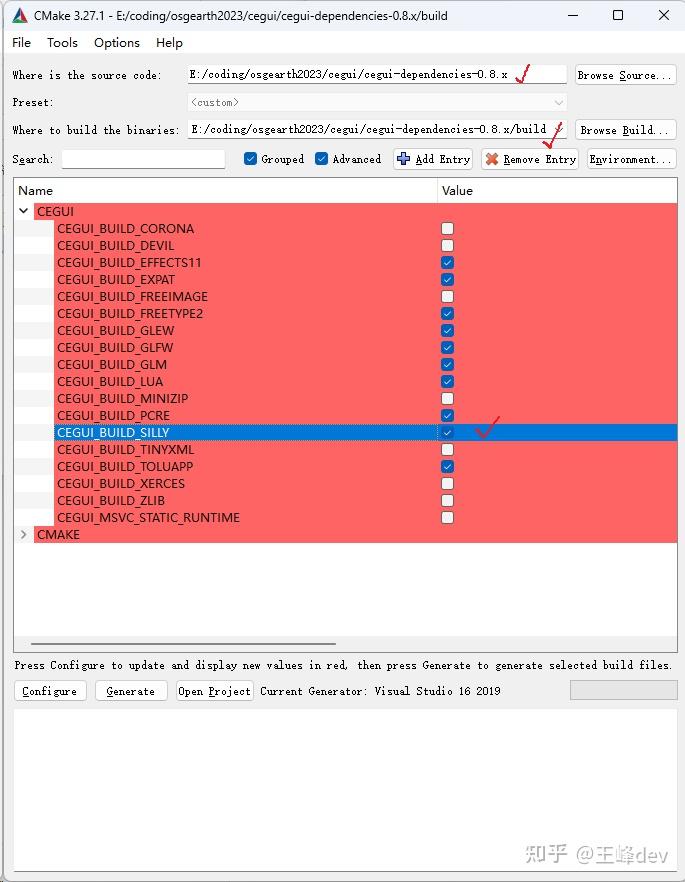This screenshot has width=685, height=882.
Task: Click the Add Entry plus button
Action: coord(432,159)
